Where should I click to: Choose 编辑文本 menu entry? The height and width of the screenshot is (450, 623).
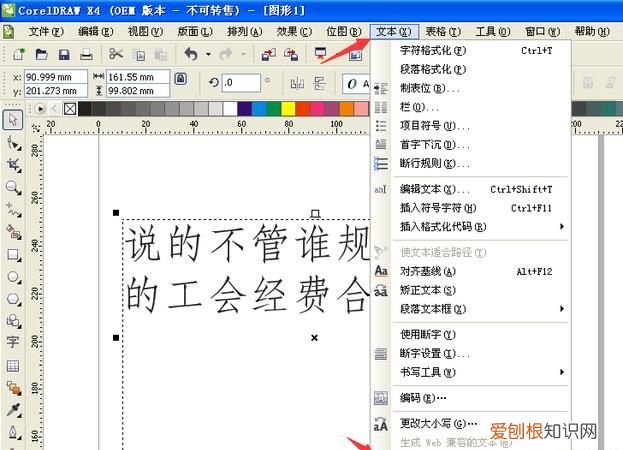[471, 189]
